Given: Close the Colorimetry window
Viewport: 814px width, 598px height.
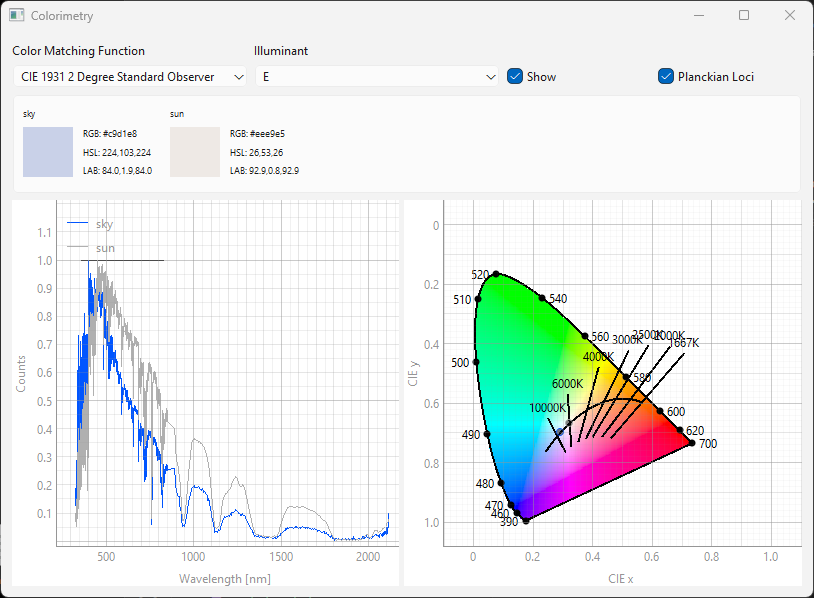Looking at the screenshot, I should pyautogui.click(x=790, y=16).
